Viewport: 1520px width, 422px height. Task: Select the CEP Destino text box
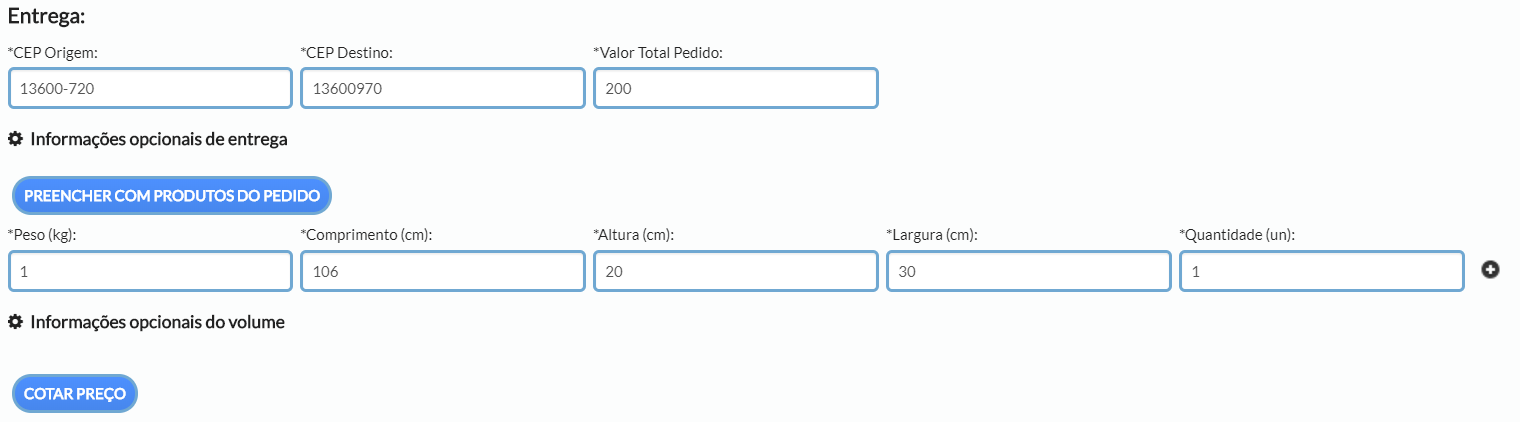pos(442,88)
